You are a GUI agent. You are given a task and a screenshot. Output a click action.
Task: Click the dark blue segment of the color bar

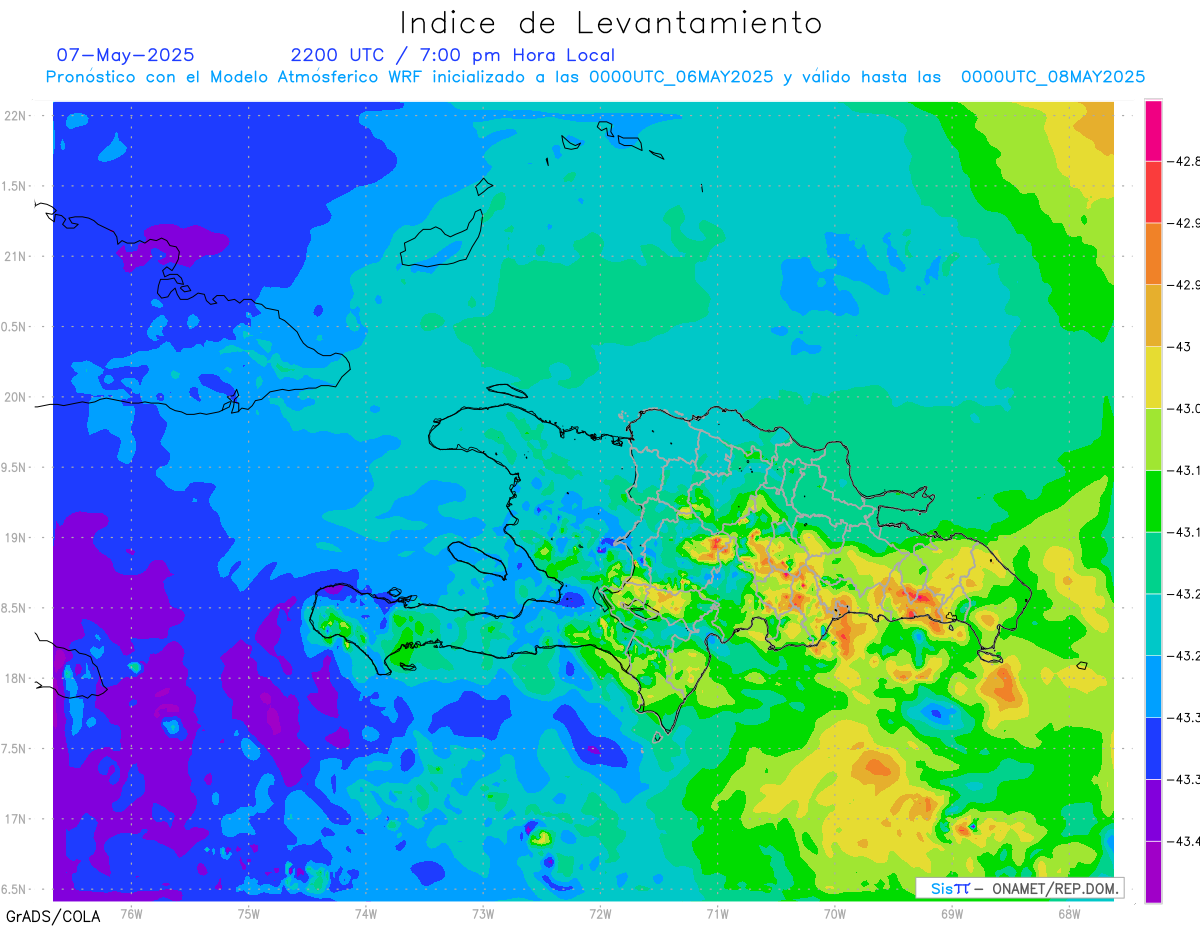coord(1153,749)
